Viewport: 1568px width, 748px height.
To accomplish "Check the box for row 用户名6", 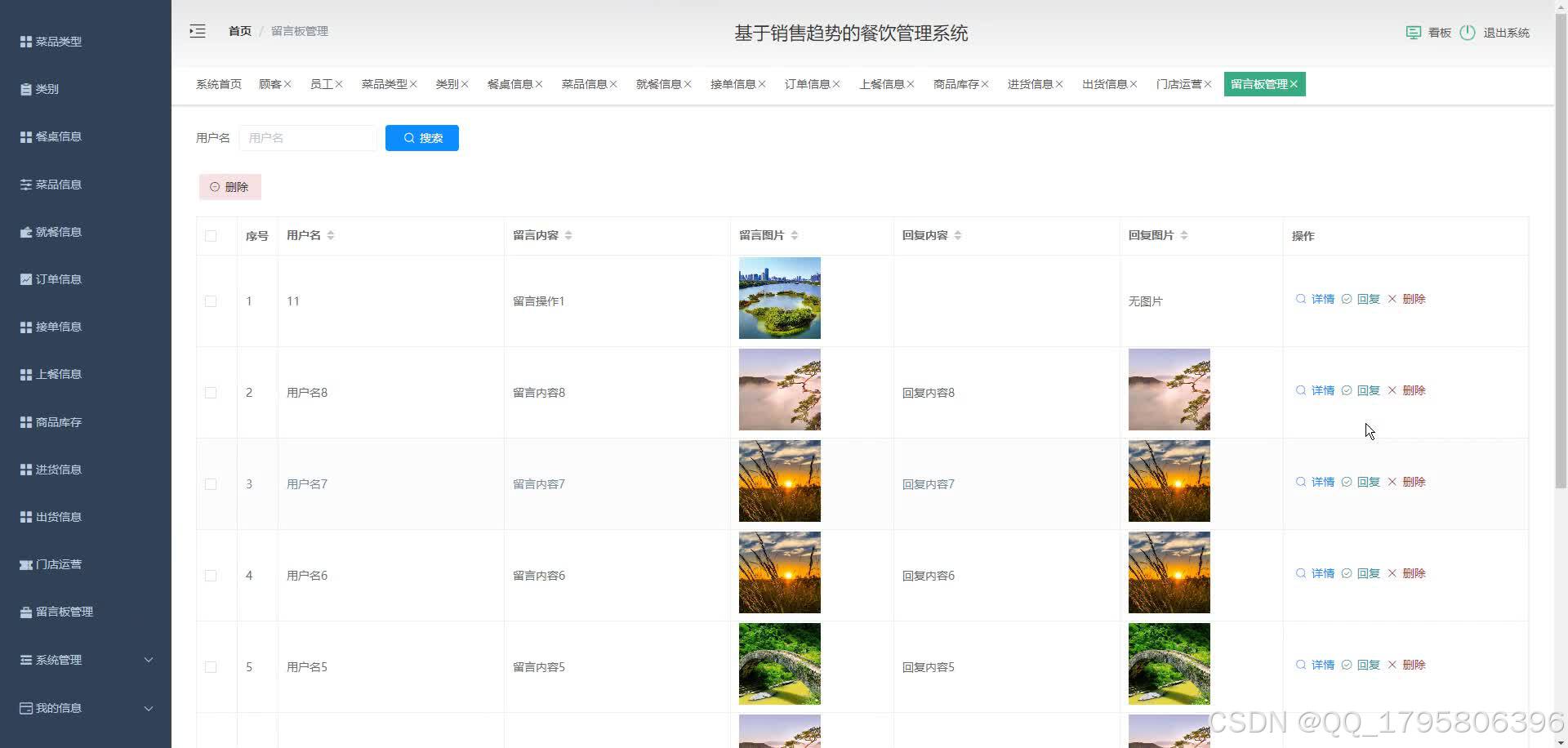I will [211, 576].
